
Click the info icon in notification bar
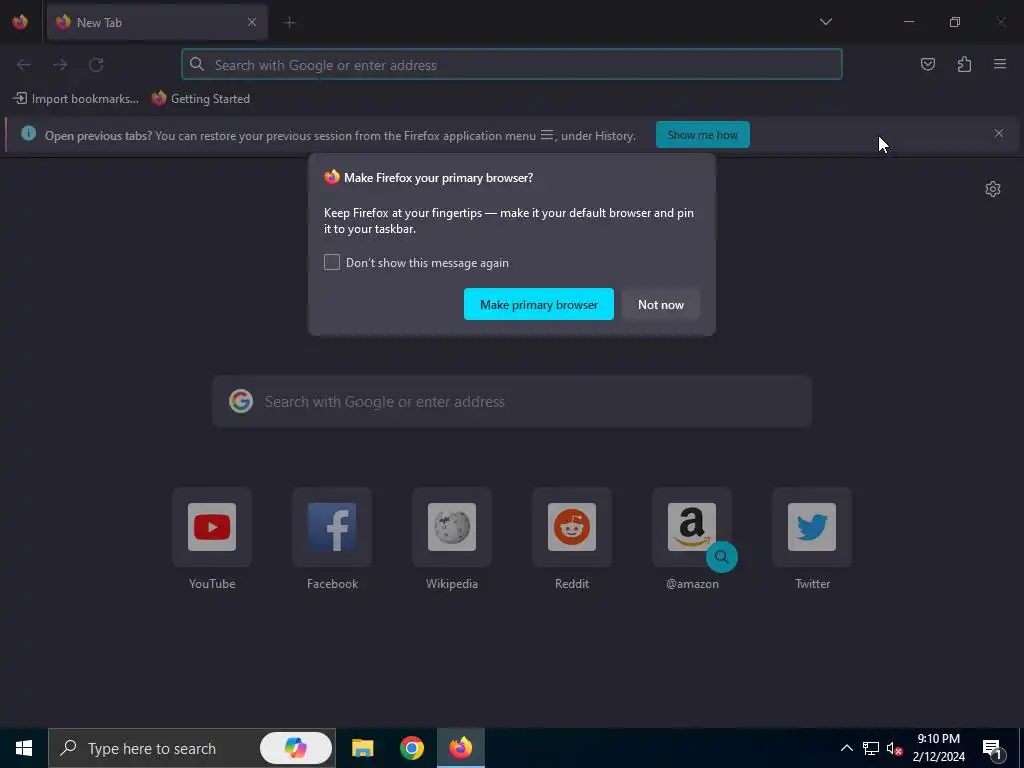click(x=28, y=133)
